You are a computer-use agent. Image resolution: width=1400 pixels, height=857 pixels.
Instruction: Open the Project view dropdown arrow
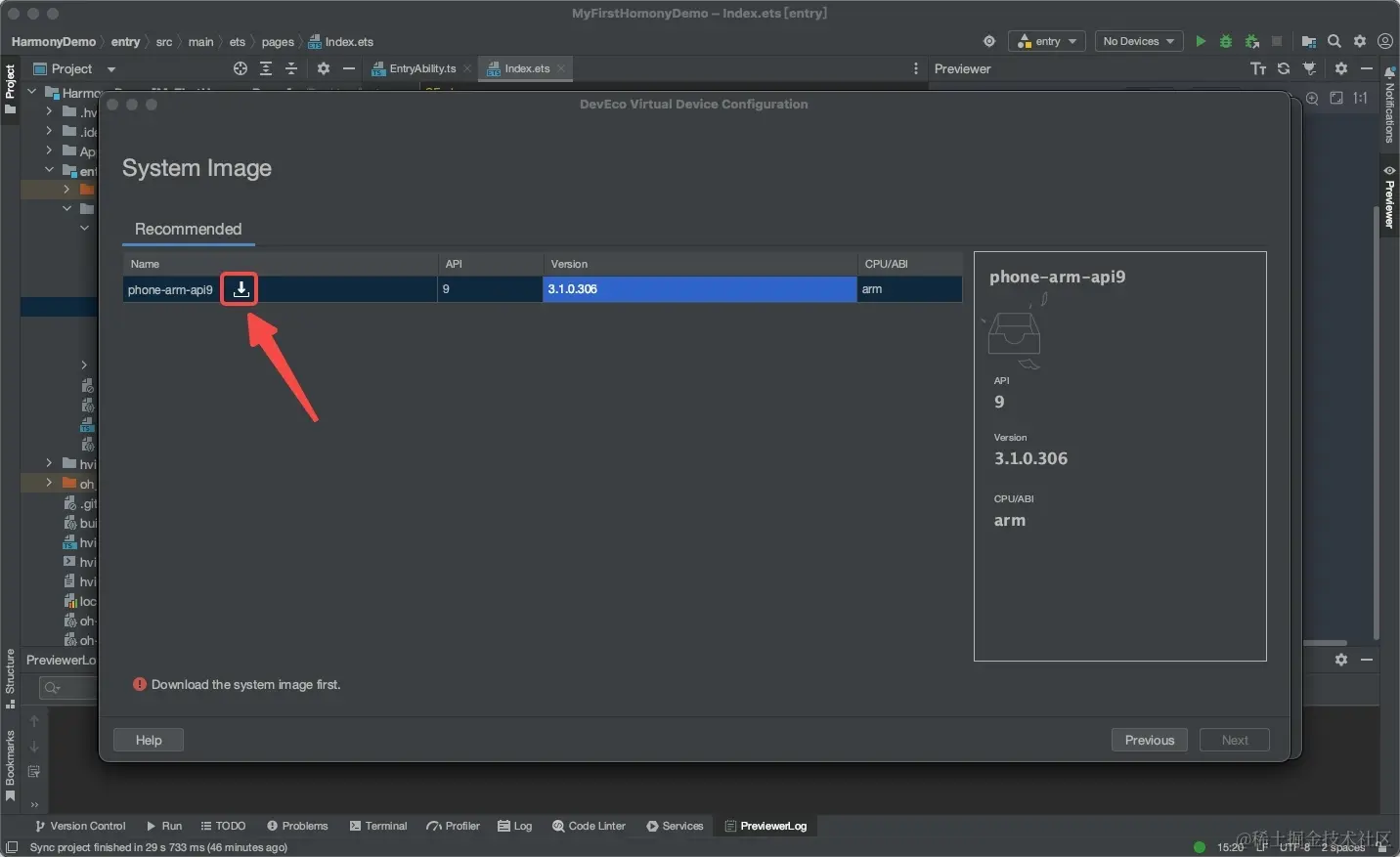[x=111, y=69]
